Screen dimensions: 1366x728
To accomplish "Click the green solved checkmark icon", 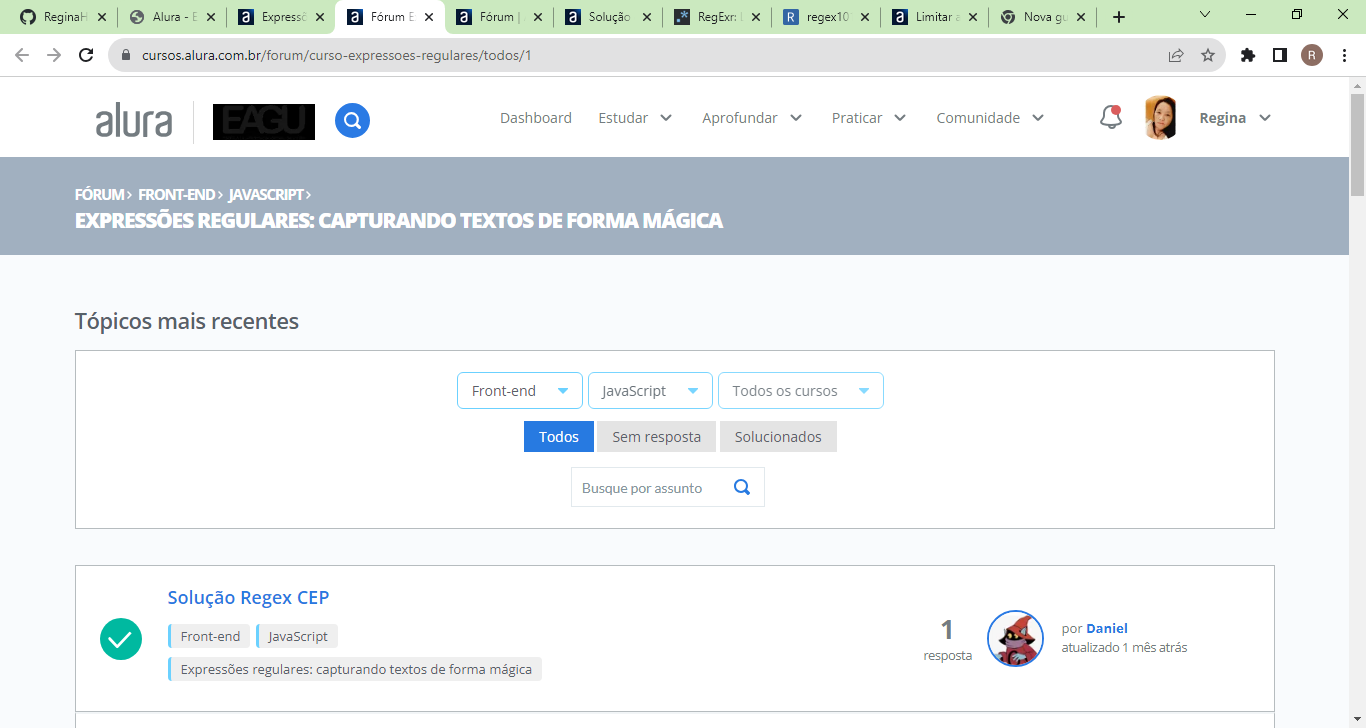I will coord(121,639).
